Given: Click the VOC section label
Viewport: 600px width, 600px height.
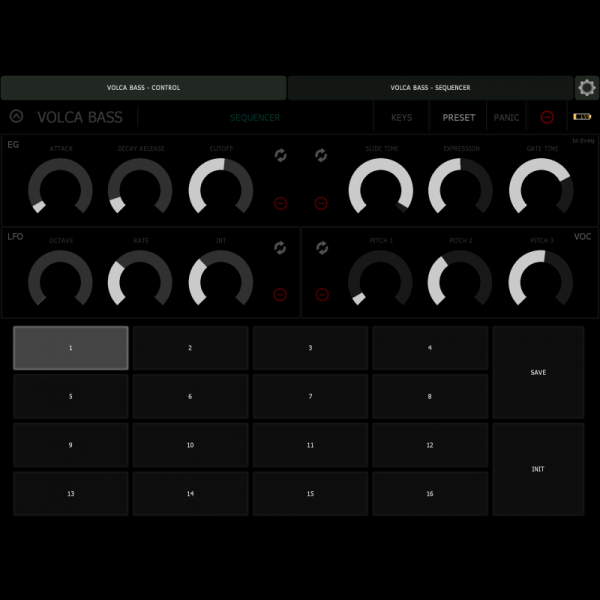Looking at the screenshot, I should tap(582, 236).
